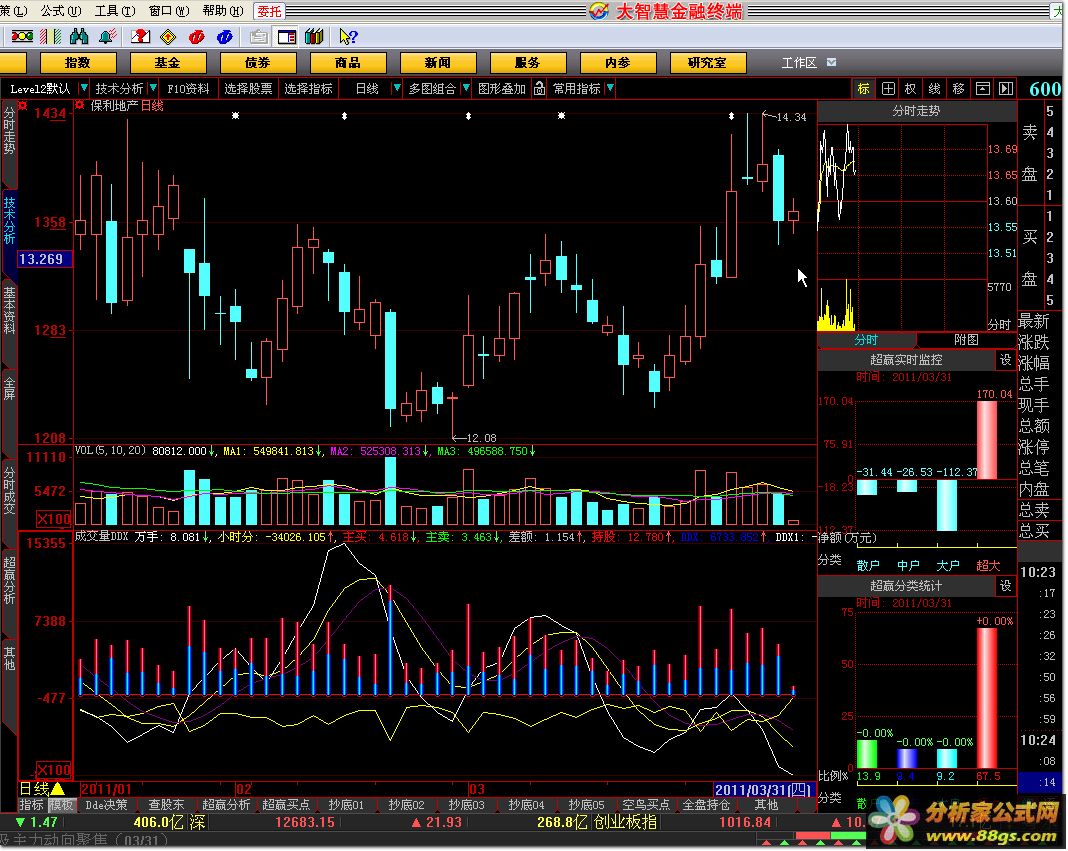Click the 债券 yellow button
This screenshot has width=1068, height=851.
click(x=257, y=63)
